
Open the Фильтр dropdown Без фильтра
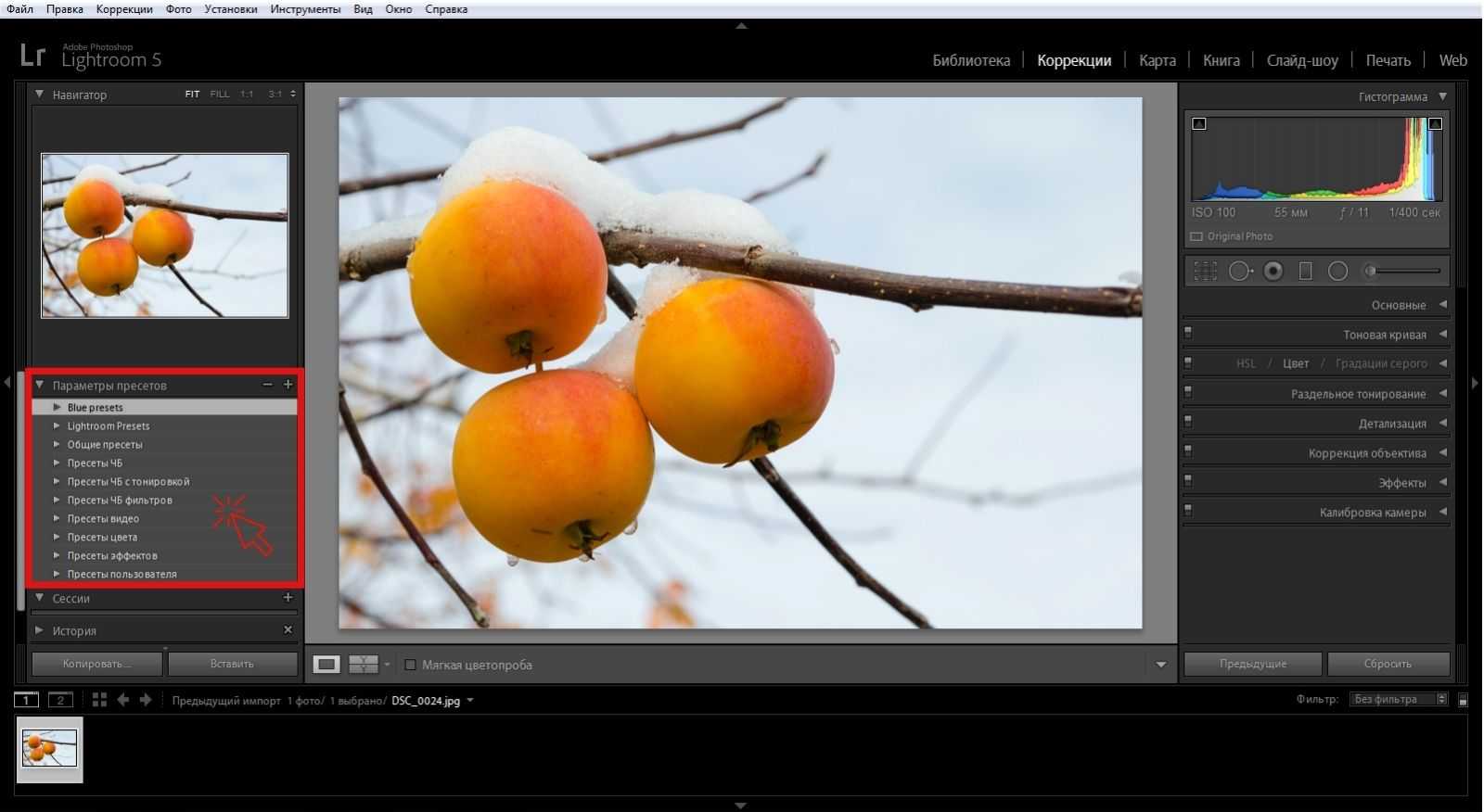pos(1399,700)
